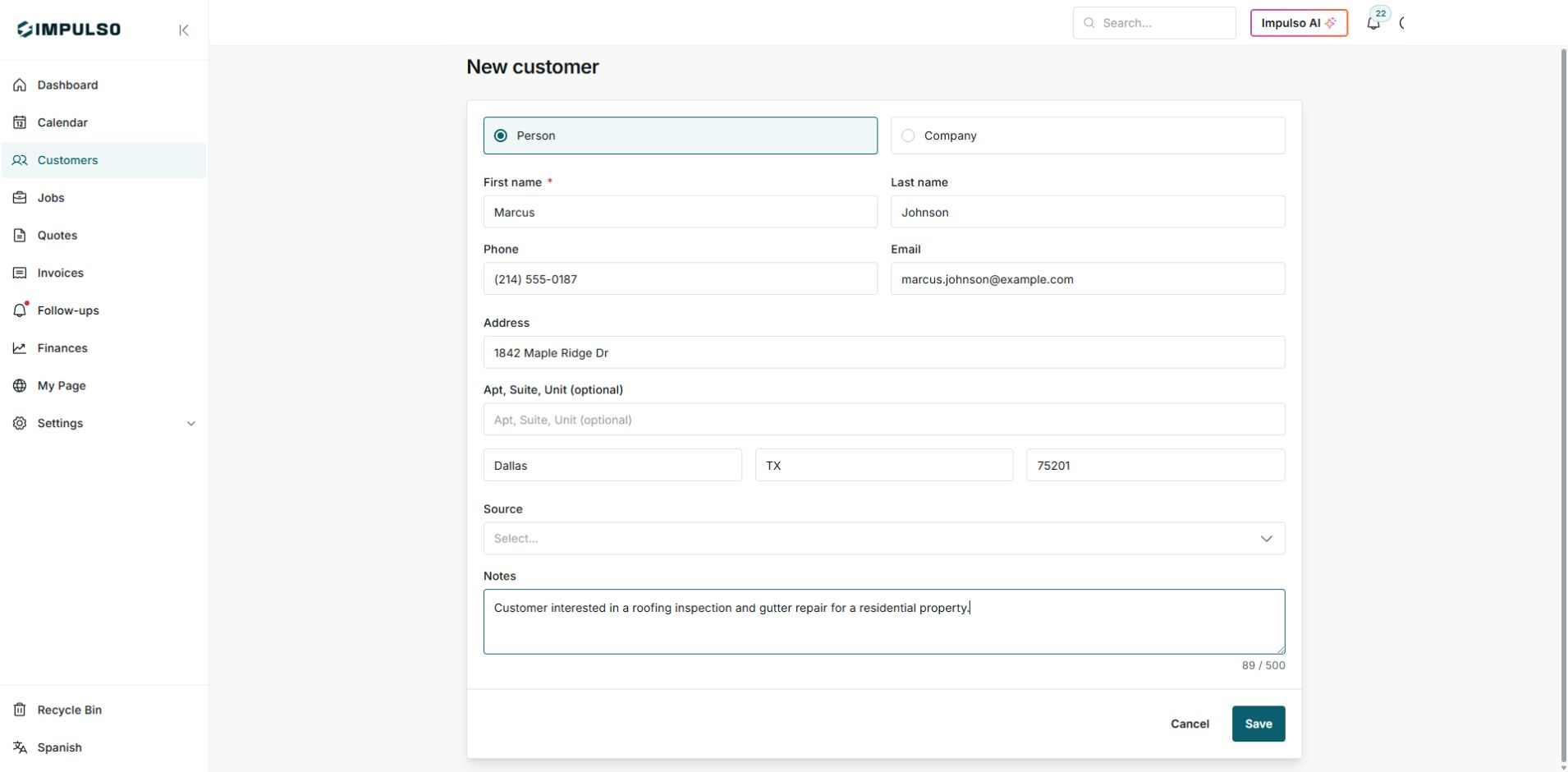
Task: Select the Person customer type
Action: click(681, 136)
